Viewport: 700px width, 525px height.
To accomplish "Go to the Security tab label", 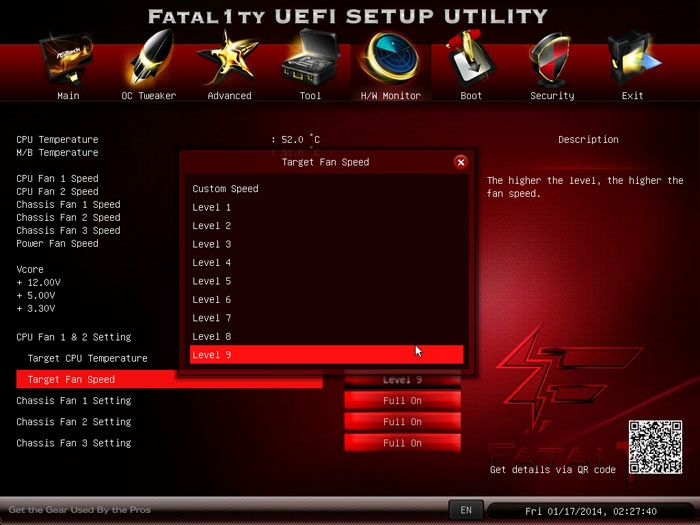I will [x=552, y=96].
